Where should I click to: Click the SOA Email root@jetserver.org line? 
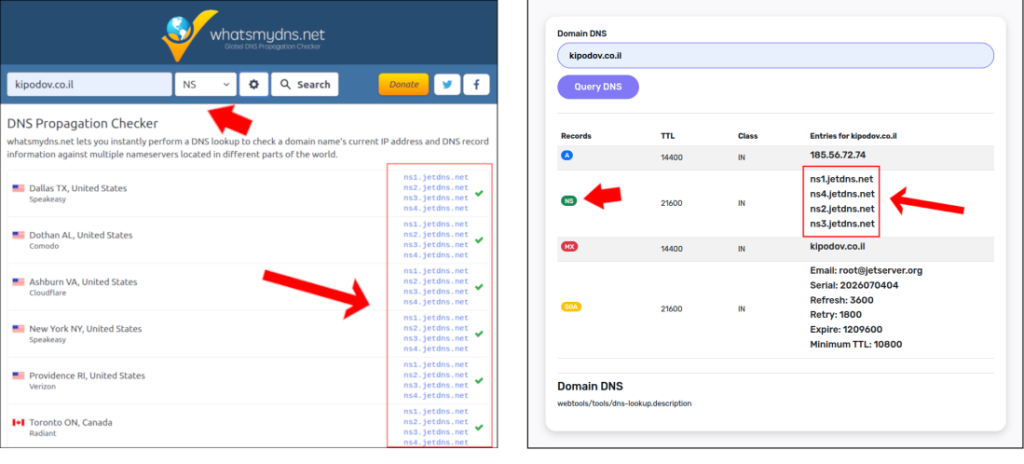(866, 271)
